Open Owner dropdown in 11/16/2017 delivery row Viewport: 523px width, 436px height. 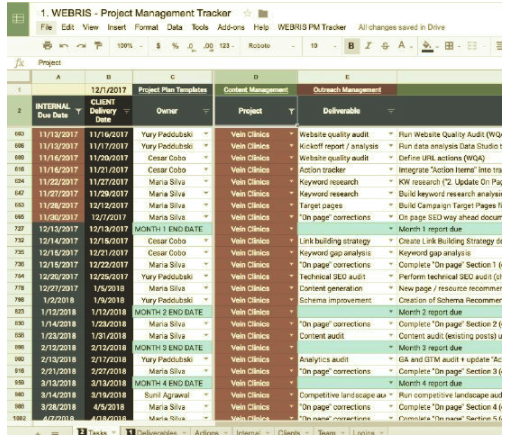coord(206,134)
